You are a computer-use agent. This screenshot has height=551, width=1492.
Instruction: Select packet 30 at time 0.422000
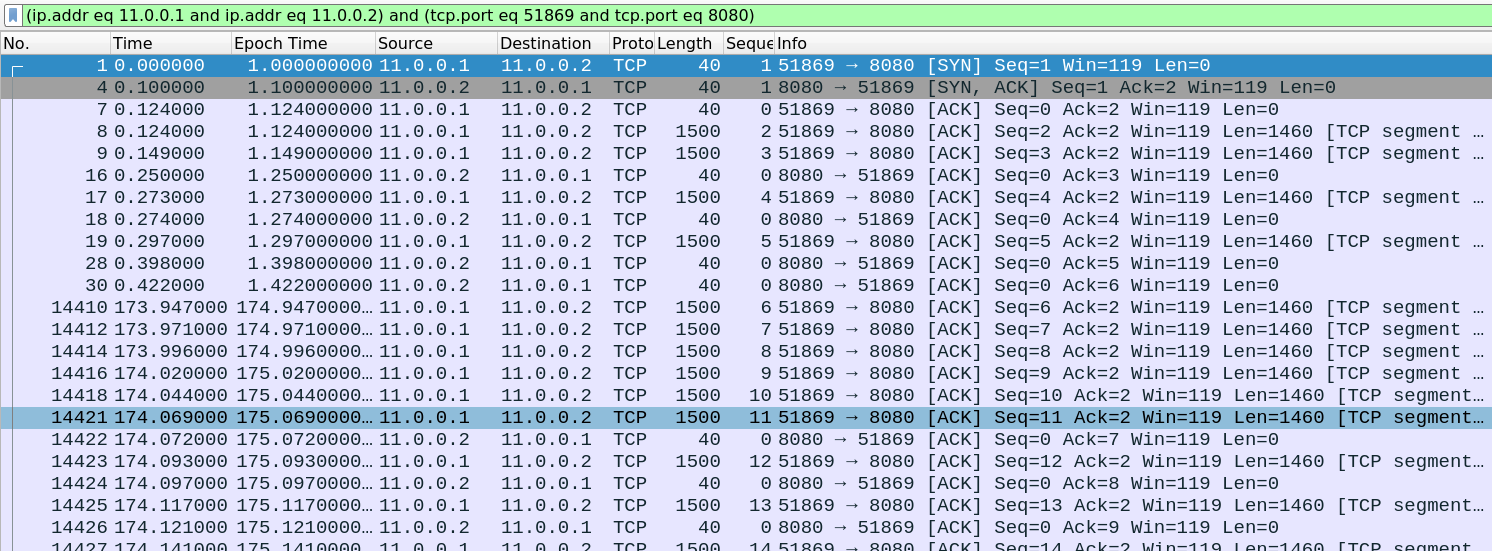(746, 285)
